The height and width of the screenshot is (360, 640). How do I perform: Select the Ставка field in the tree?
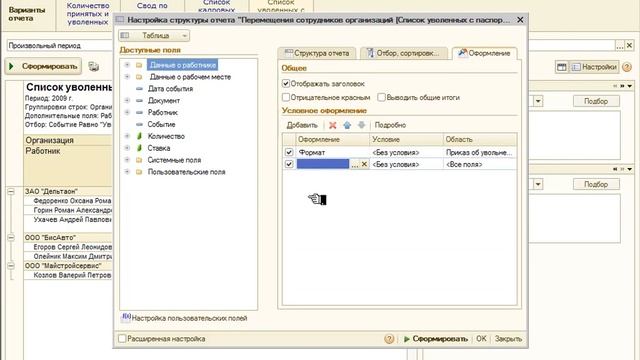click(x=159, y=148)
